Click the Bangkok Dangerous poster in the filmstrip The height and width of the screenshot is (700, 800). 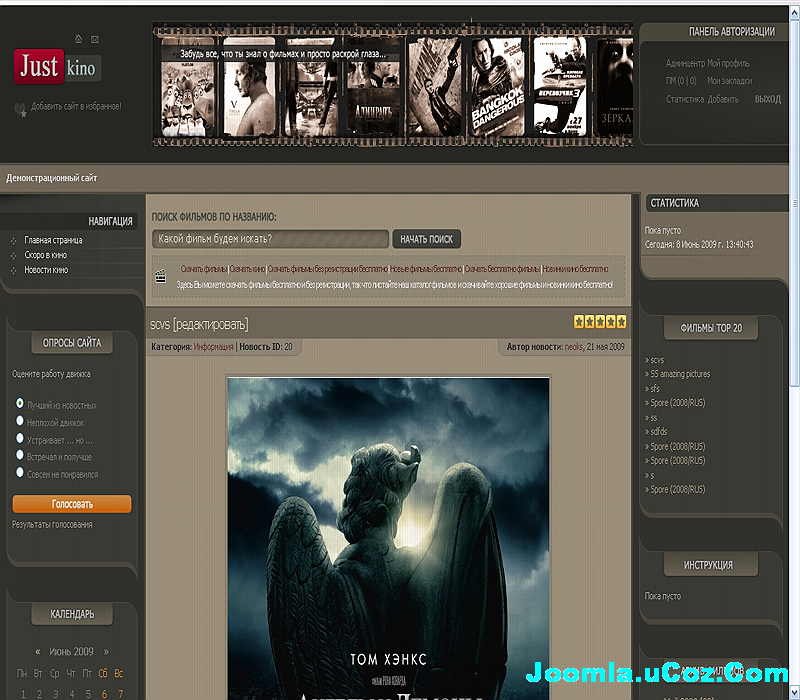[497, 86]
